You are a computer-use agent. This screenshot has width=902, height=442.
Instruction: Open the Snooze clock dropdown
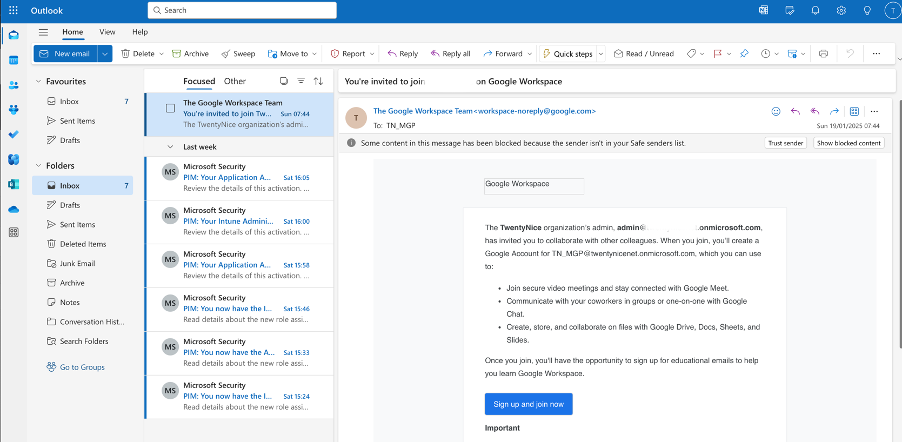coord(776,54)
